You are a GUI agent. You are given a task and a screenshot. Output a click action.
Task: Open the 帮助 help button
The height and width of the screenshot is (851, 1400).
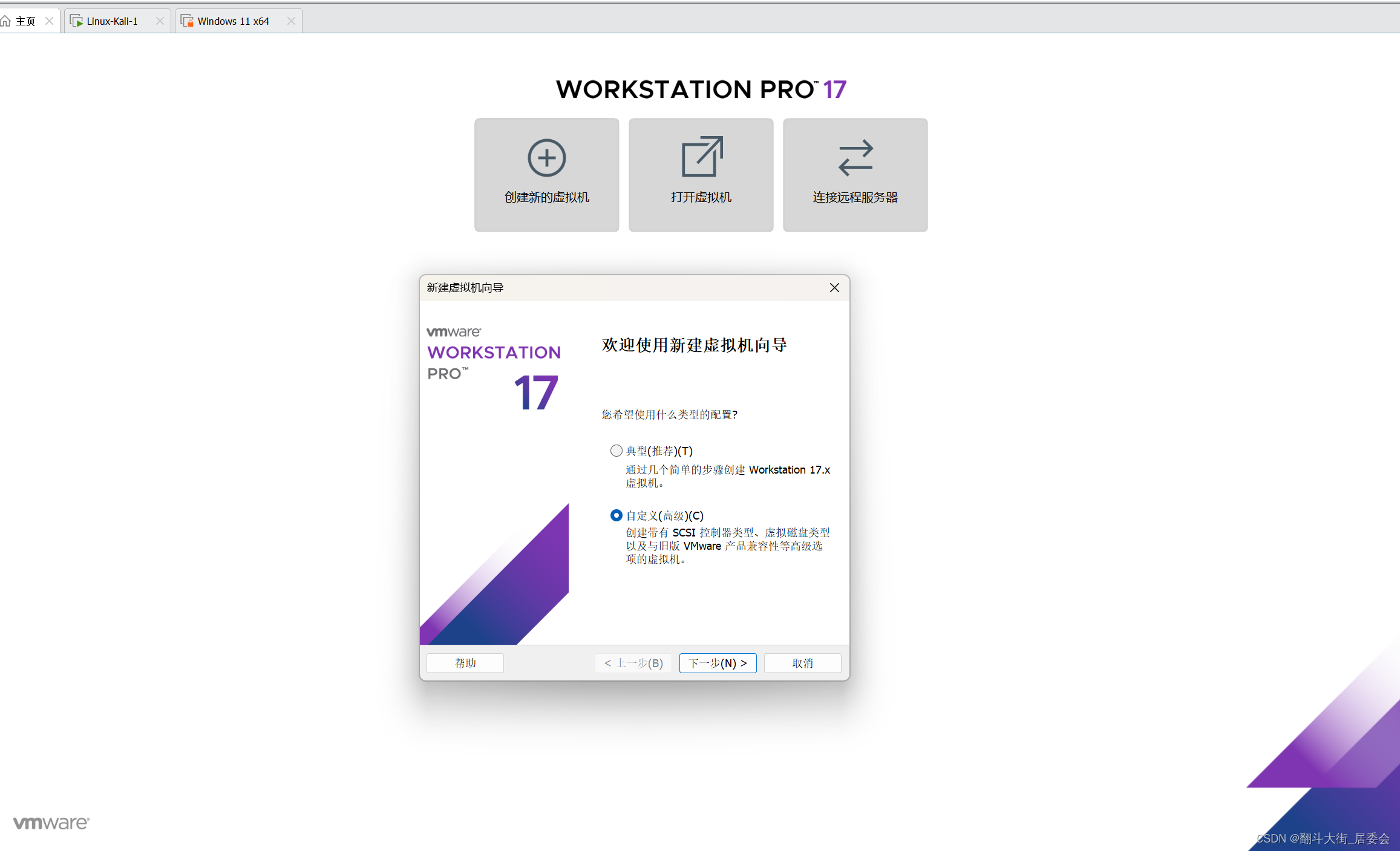(465, 663)
